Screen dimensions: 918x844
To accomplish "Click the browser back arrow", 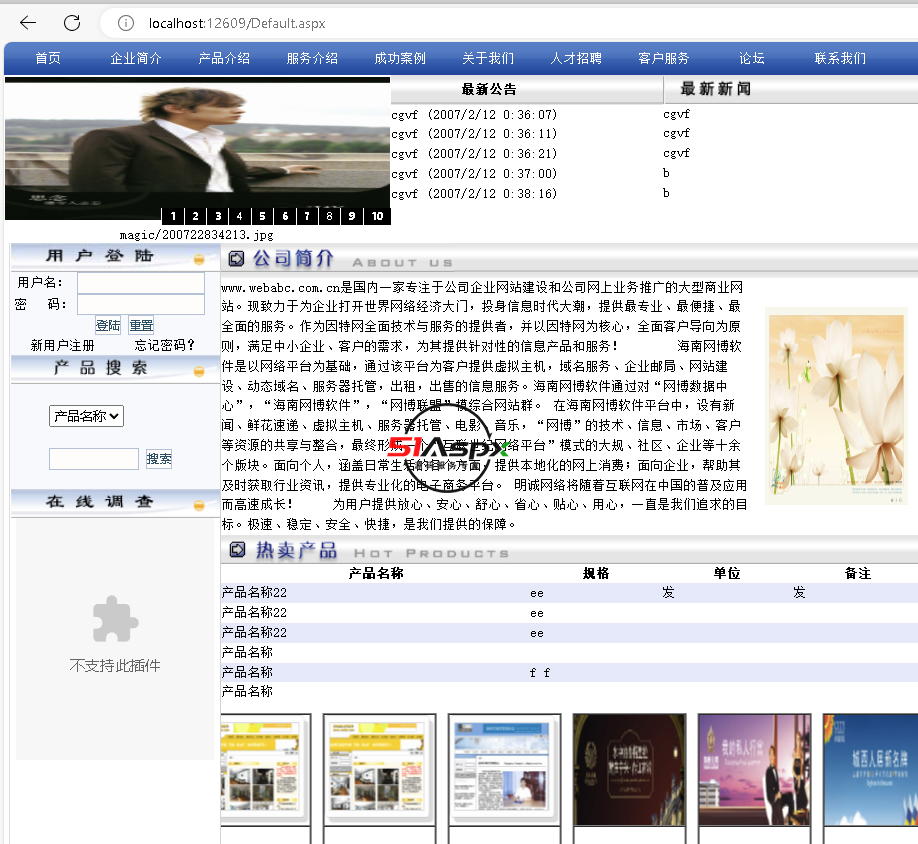I will tap(28, 23).
